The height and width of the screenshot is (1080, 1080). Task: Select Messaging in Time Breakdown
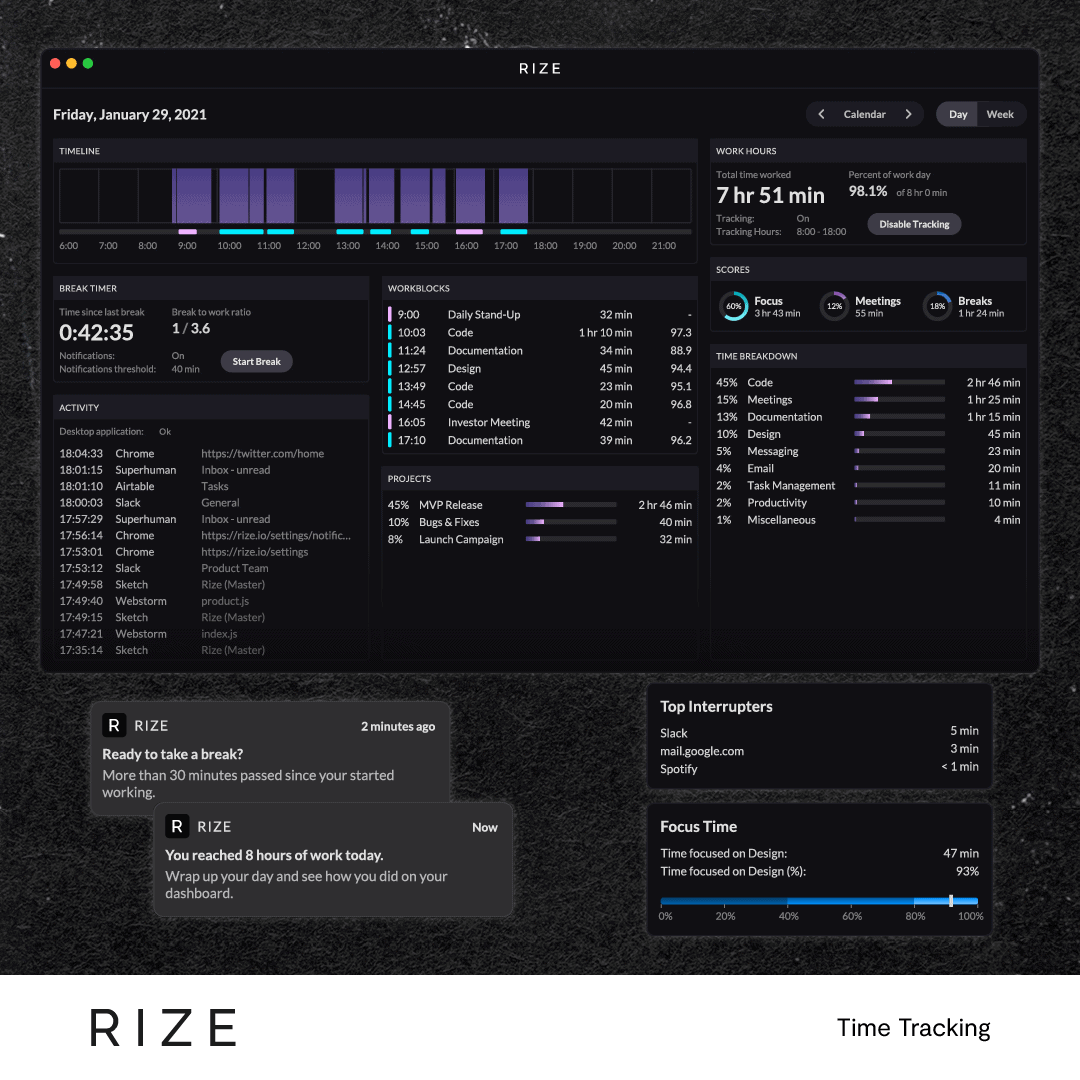[868, 451]
